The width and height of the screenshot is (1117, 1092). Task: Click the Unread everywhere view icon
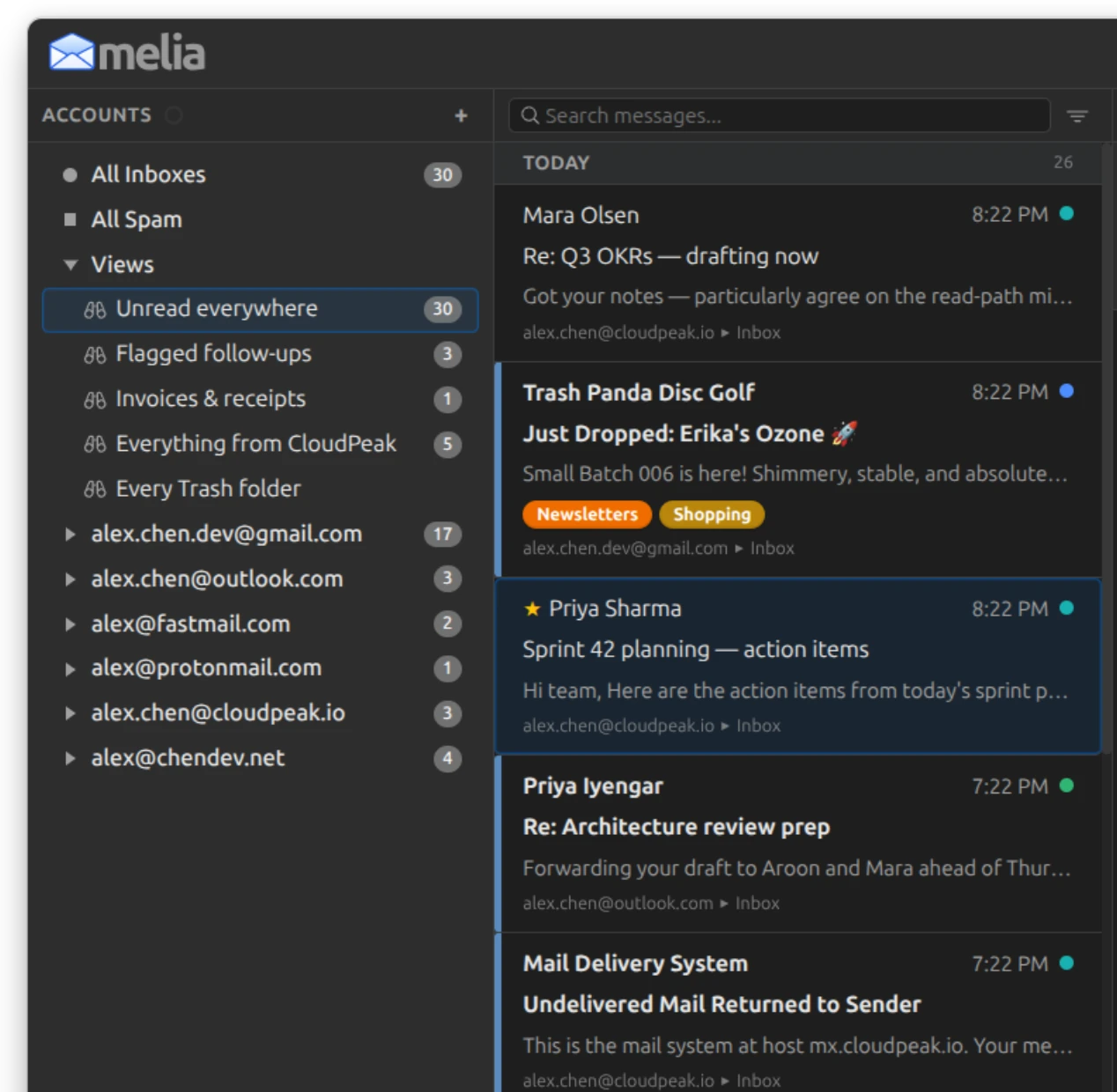click(x=95, y=309)
